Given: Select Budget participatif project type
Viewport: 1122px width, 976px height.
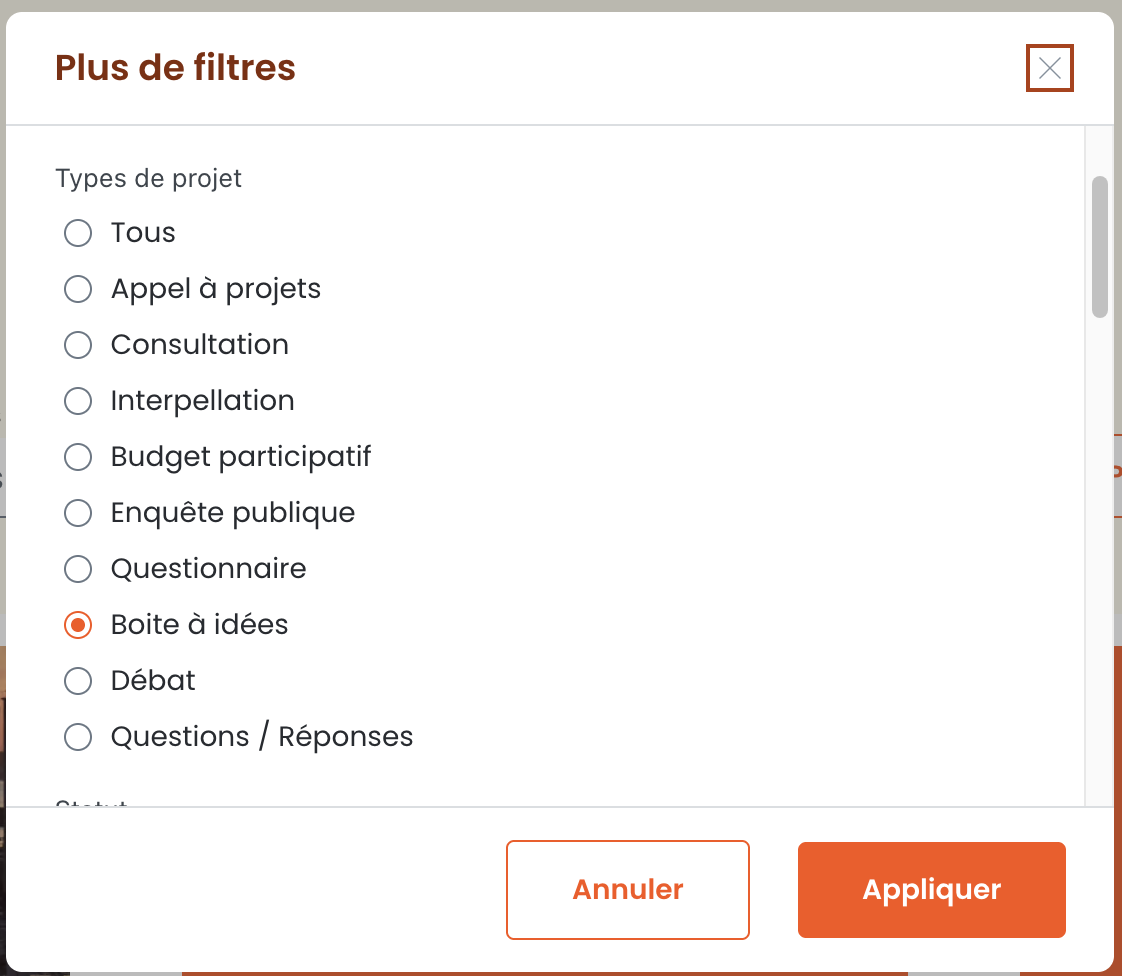Looking at the screenshot, I should 78,457.
